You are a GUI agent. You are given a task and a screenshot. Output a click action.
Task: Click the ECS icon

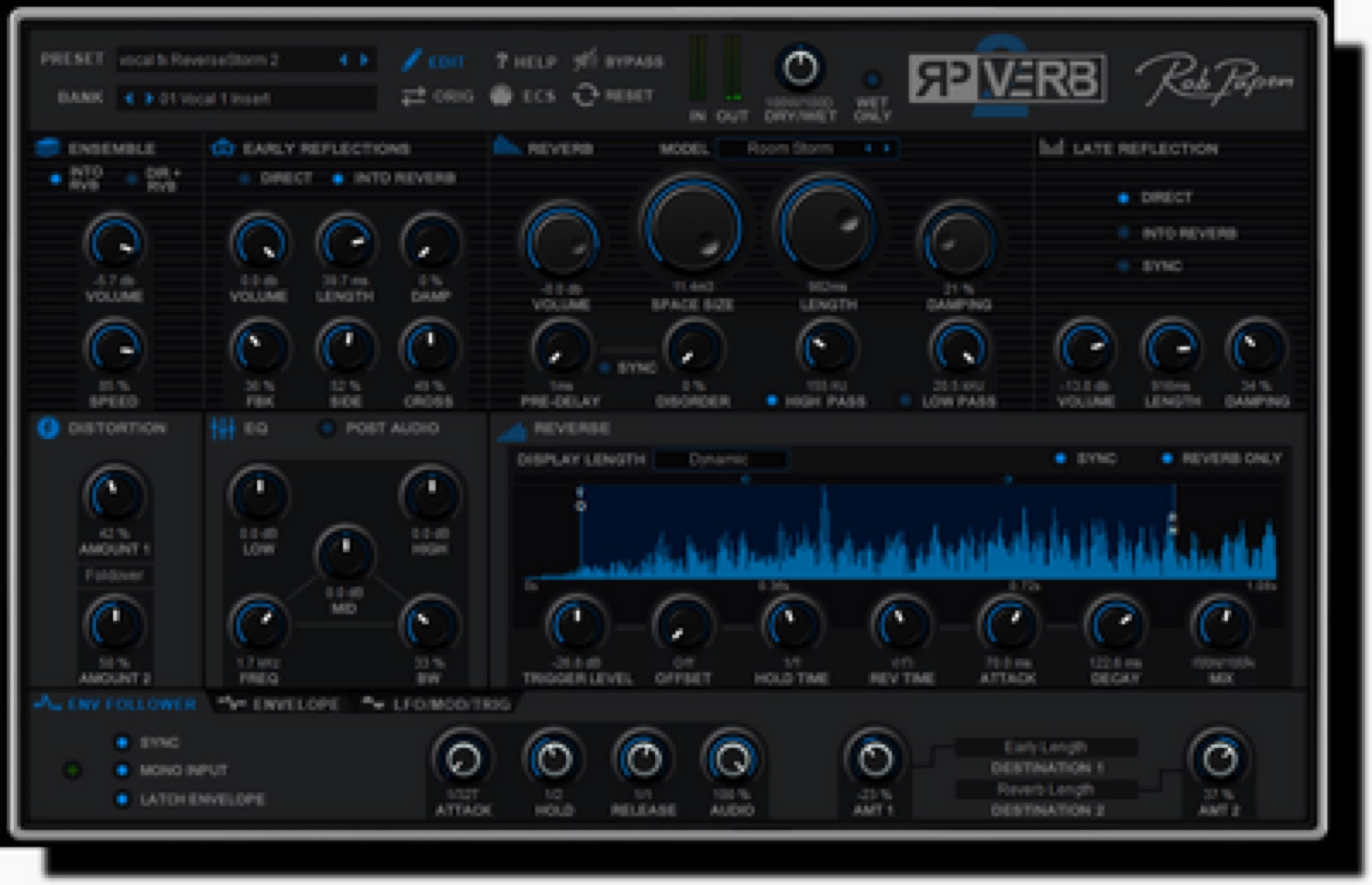point(501,95)
